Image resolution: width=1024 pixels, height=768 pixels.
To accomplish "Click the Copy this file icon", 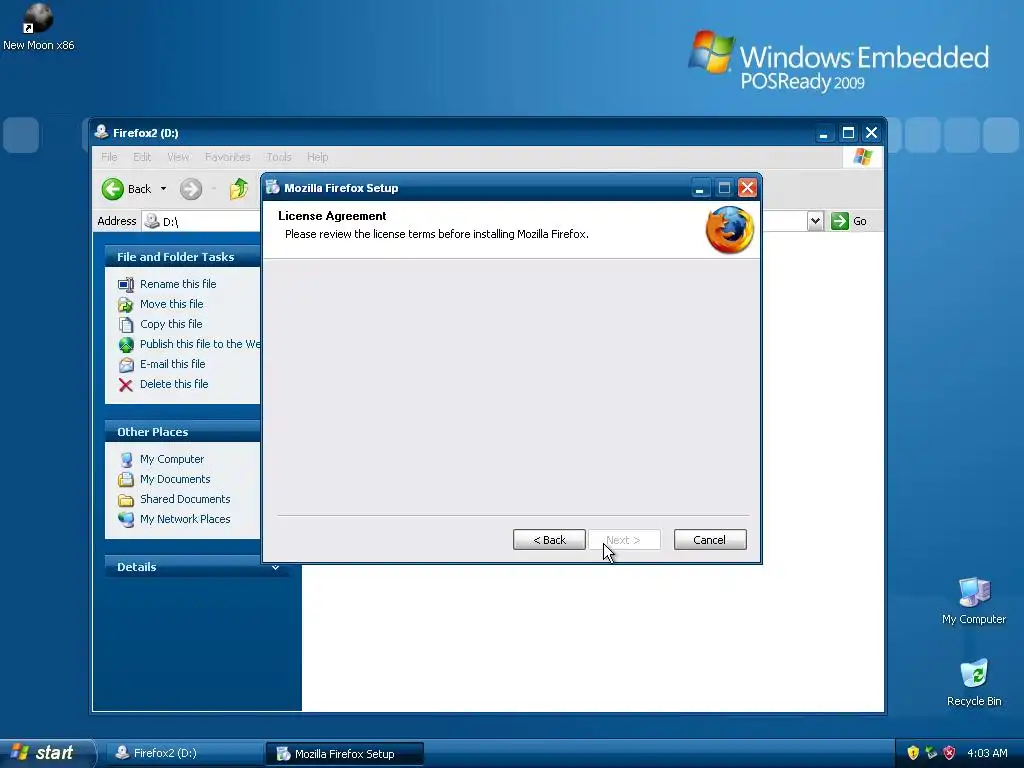I will (x=126, y=325).
